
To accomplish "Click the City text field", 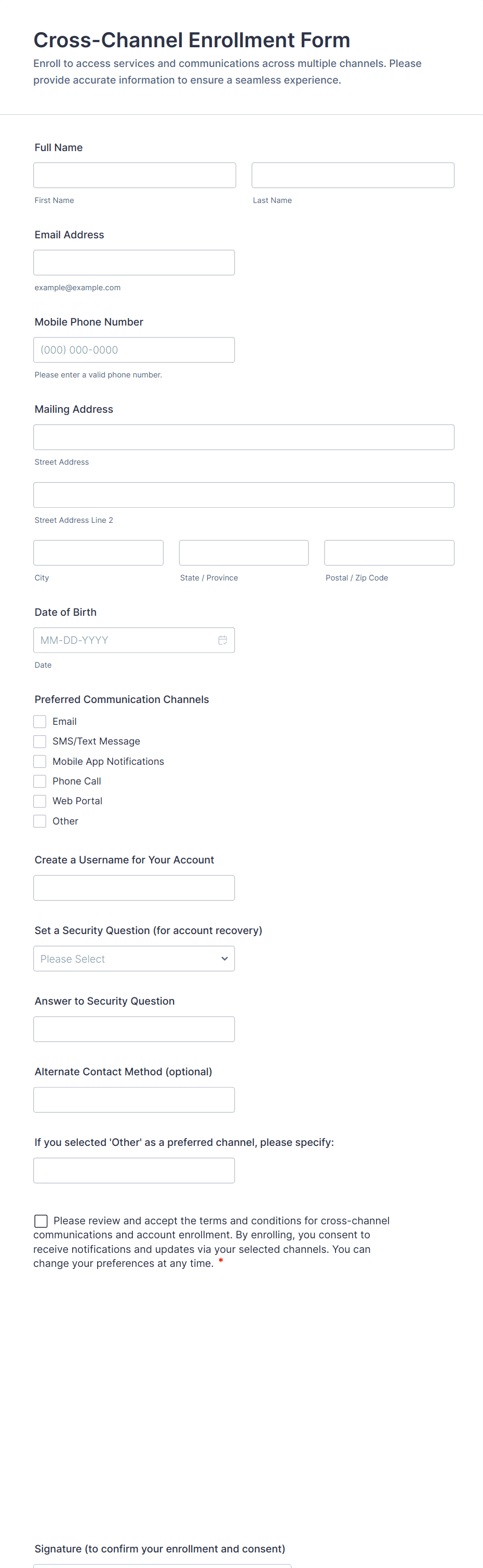I will (x=99, y=553).
